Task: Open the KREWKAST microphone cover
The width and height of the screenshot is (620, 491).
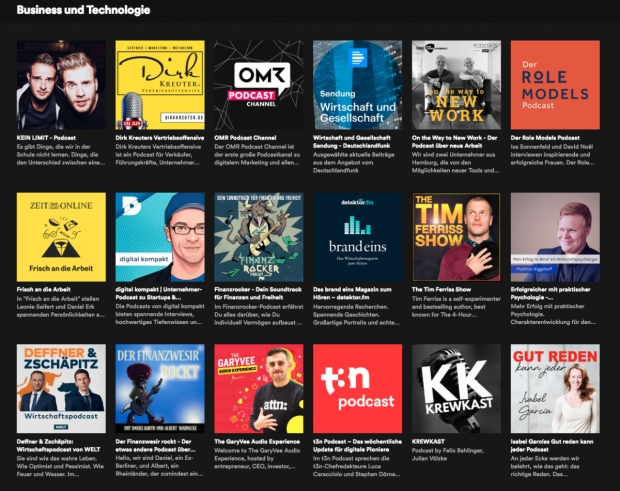Action: coord(456,389)
